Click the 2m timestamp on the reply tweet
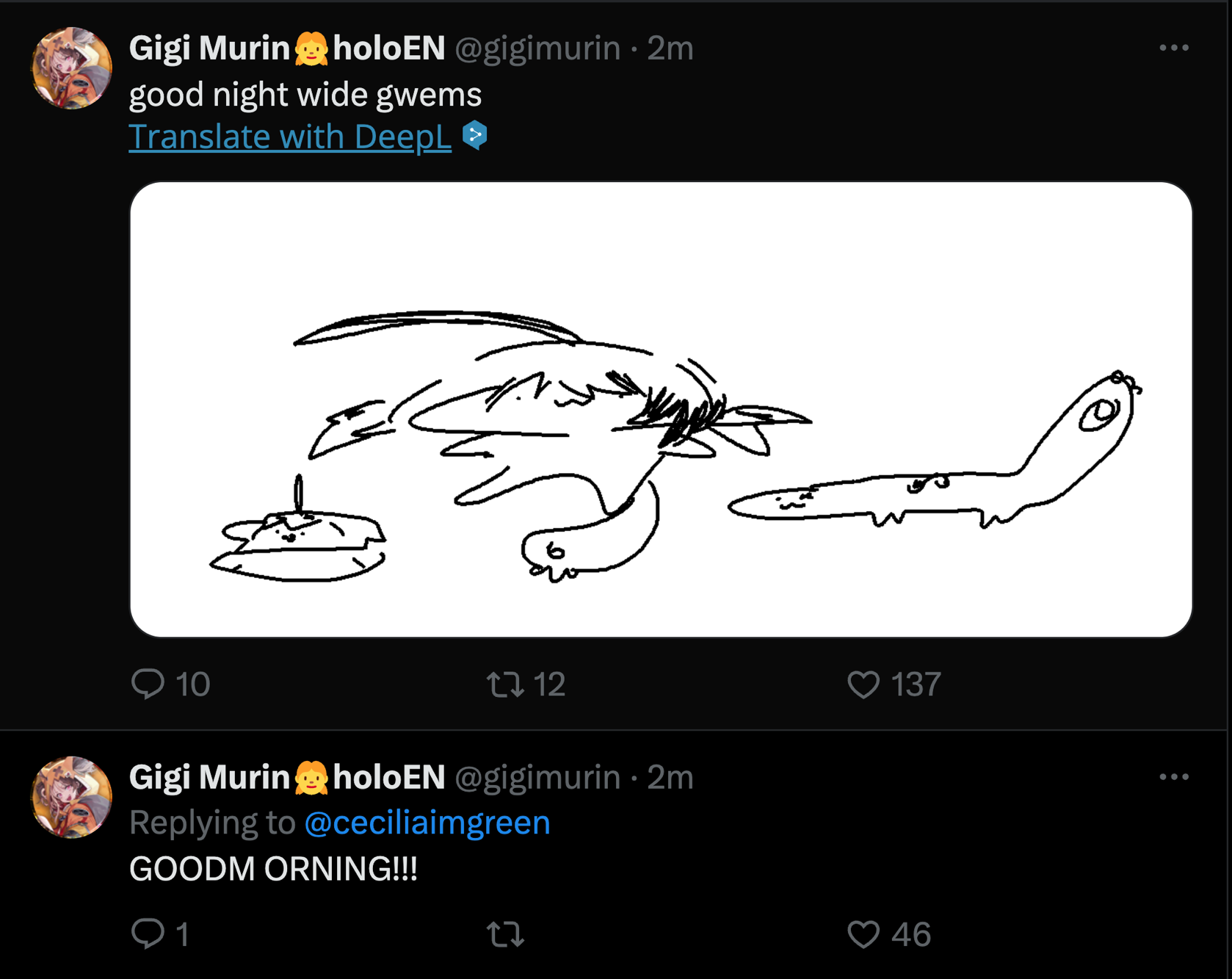 670,778
